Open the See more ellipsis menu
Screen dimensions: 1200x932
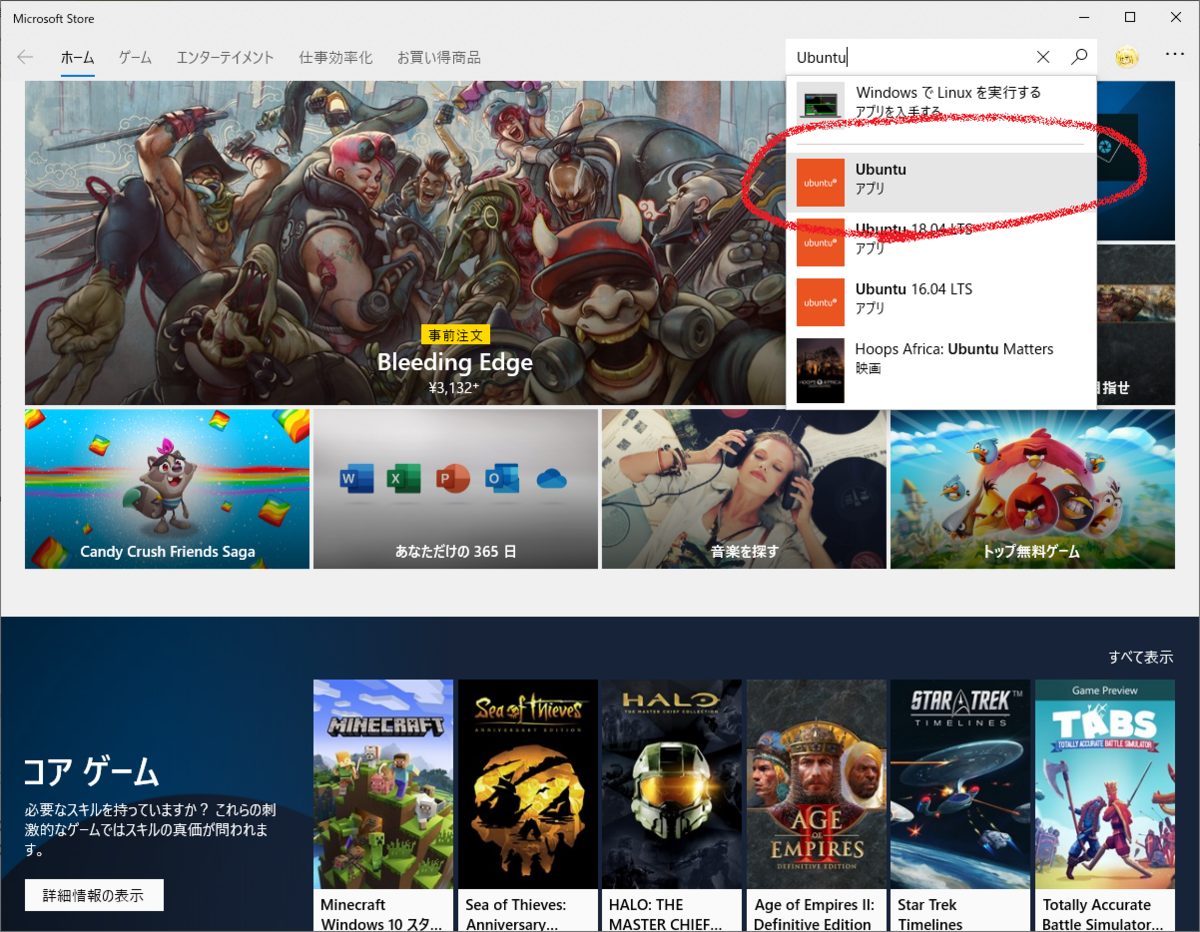coord(1175,55)
